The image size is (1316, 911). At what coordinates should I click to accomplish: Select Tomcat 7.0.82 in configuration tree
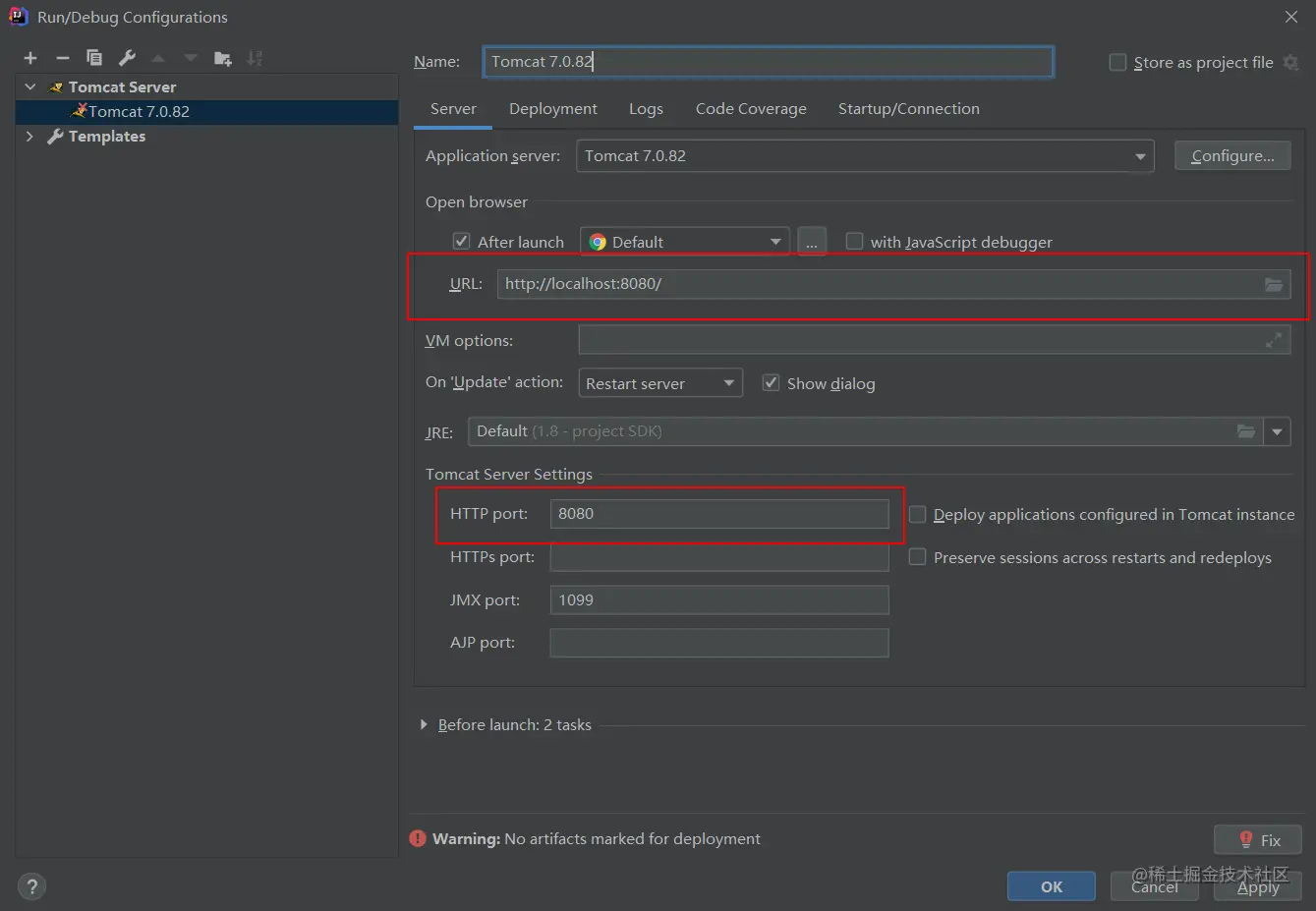point(206,112)
